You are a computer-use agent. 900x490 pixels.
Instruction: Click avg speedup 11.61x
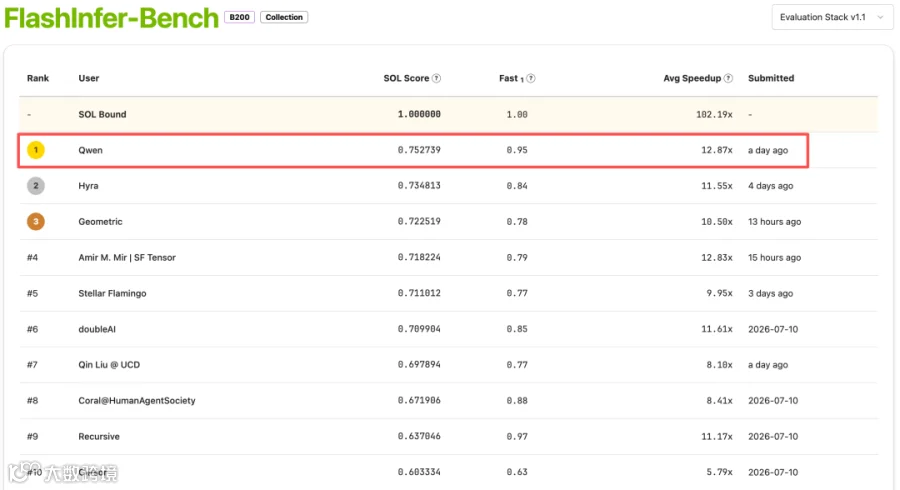click(x=717, y=329)
